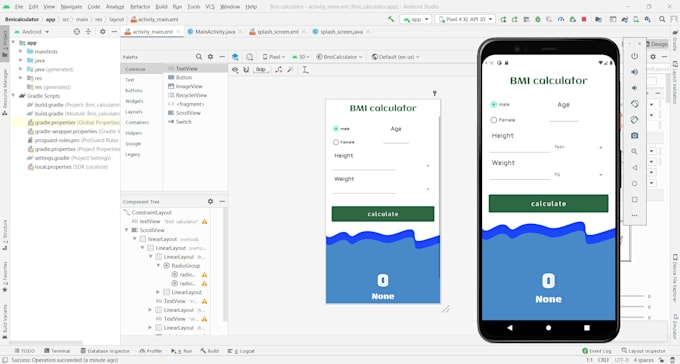Take emulator screenshot camera icon
680x364 pixels.
pos(634,136)
